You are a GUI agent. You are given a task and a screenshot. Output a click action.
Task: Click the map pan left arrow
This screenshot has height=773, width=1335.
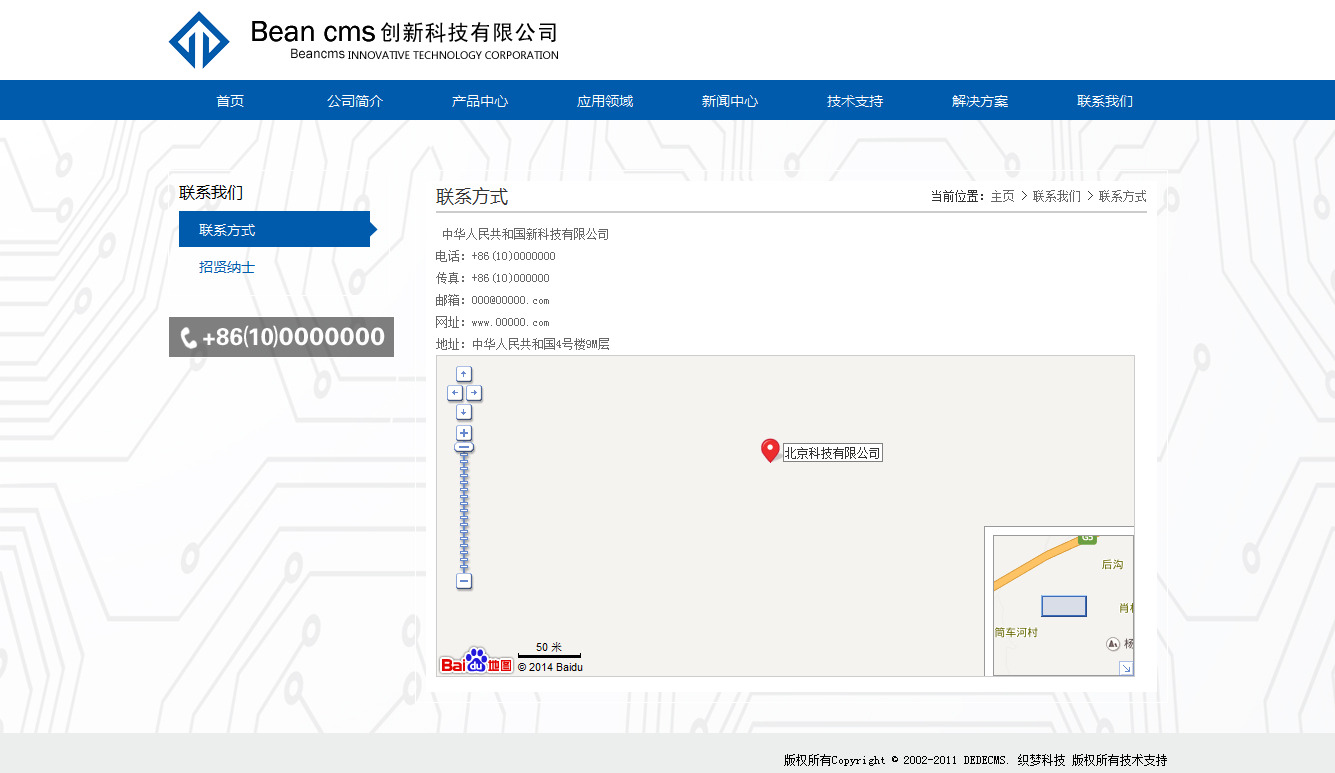pos(455,393)
